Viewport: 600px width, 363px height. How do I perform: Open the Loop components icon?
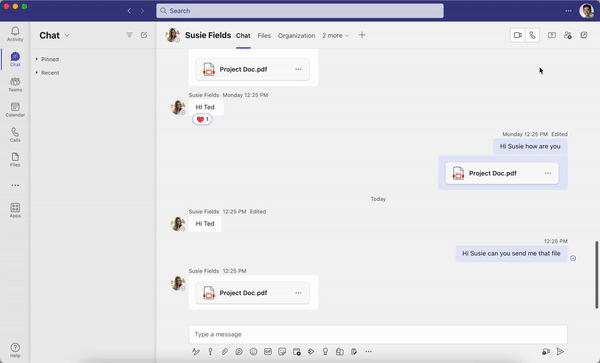pos(239,352)
